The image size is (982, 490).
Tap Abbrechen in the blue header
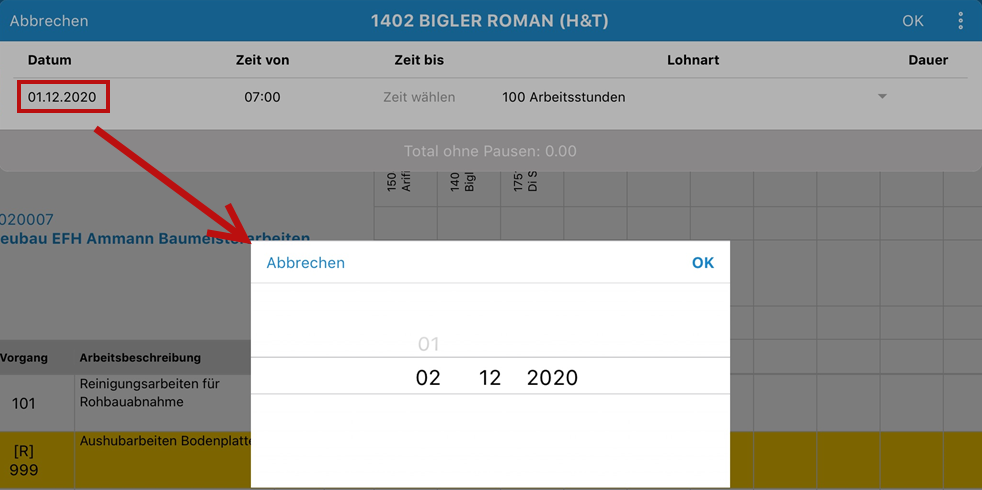[x=49, y=21]
